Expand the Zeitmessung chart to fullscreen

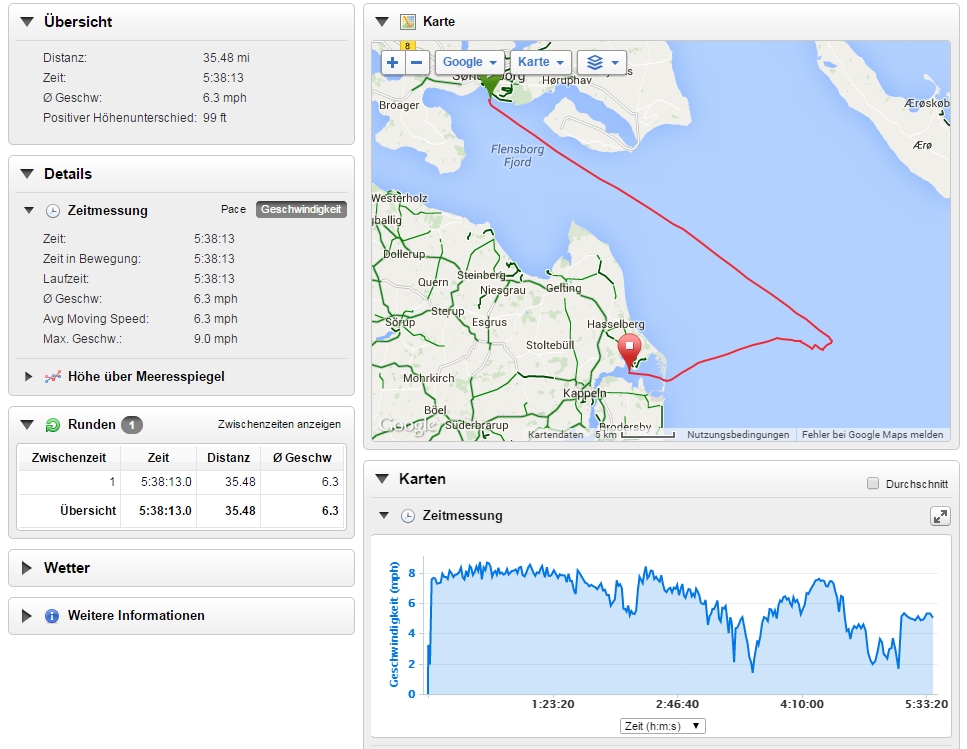[x=940, y=516]
